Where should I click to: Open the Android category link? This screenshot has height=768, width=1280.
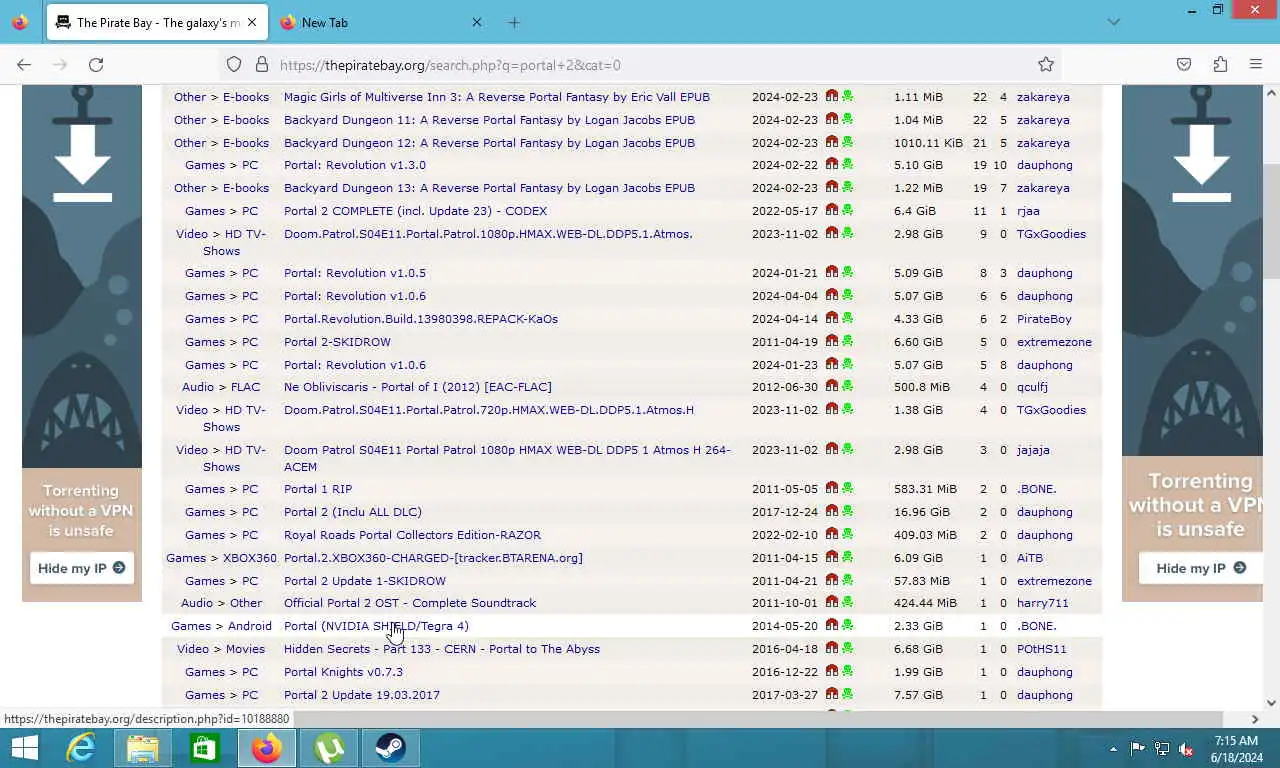250,626
